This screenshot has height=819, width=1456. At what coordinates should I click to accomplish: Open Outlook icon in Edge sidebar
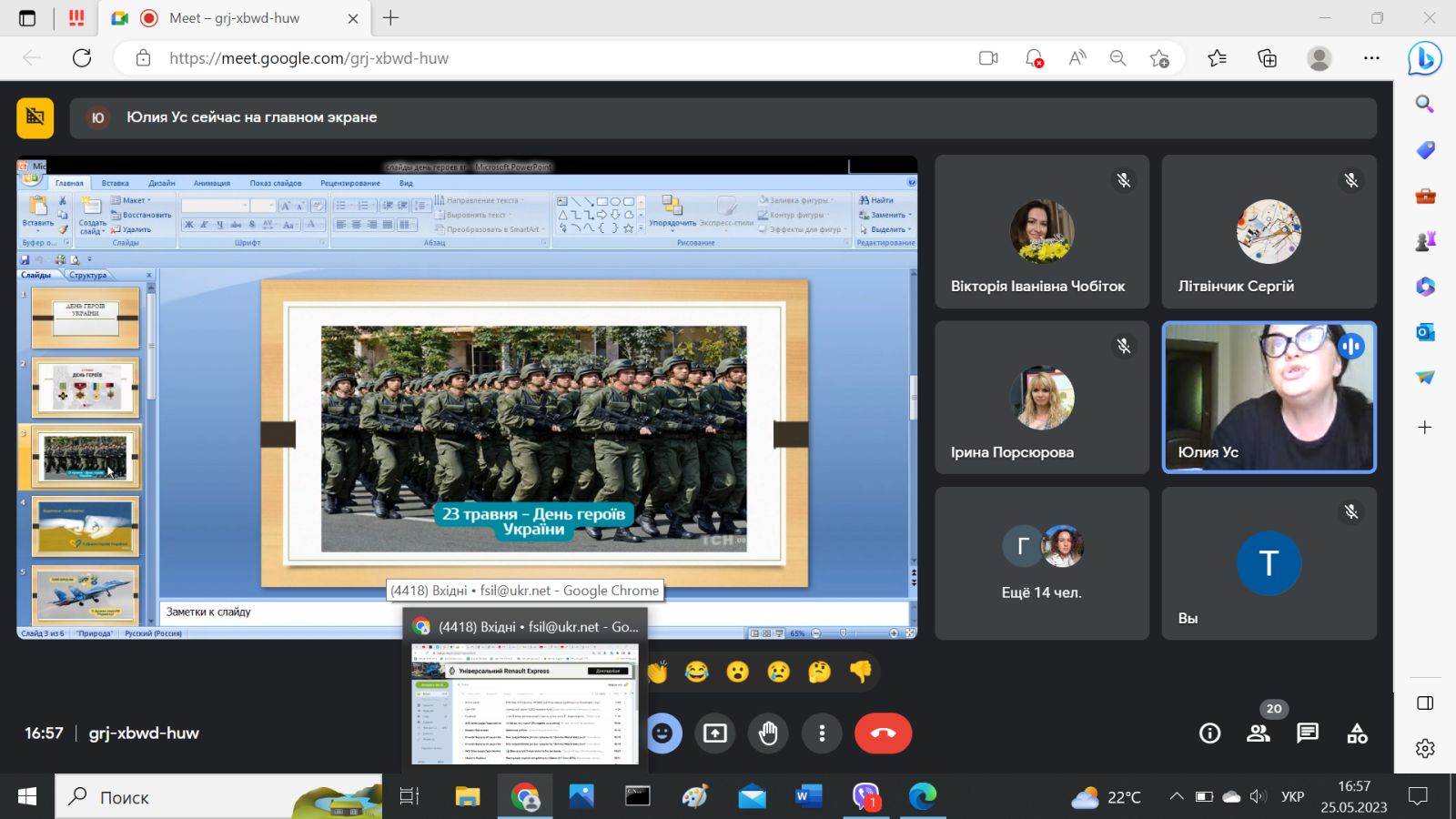click(x=1425, y=332)
